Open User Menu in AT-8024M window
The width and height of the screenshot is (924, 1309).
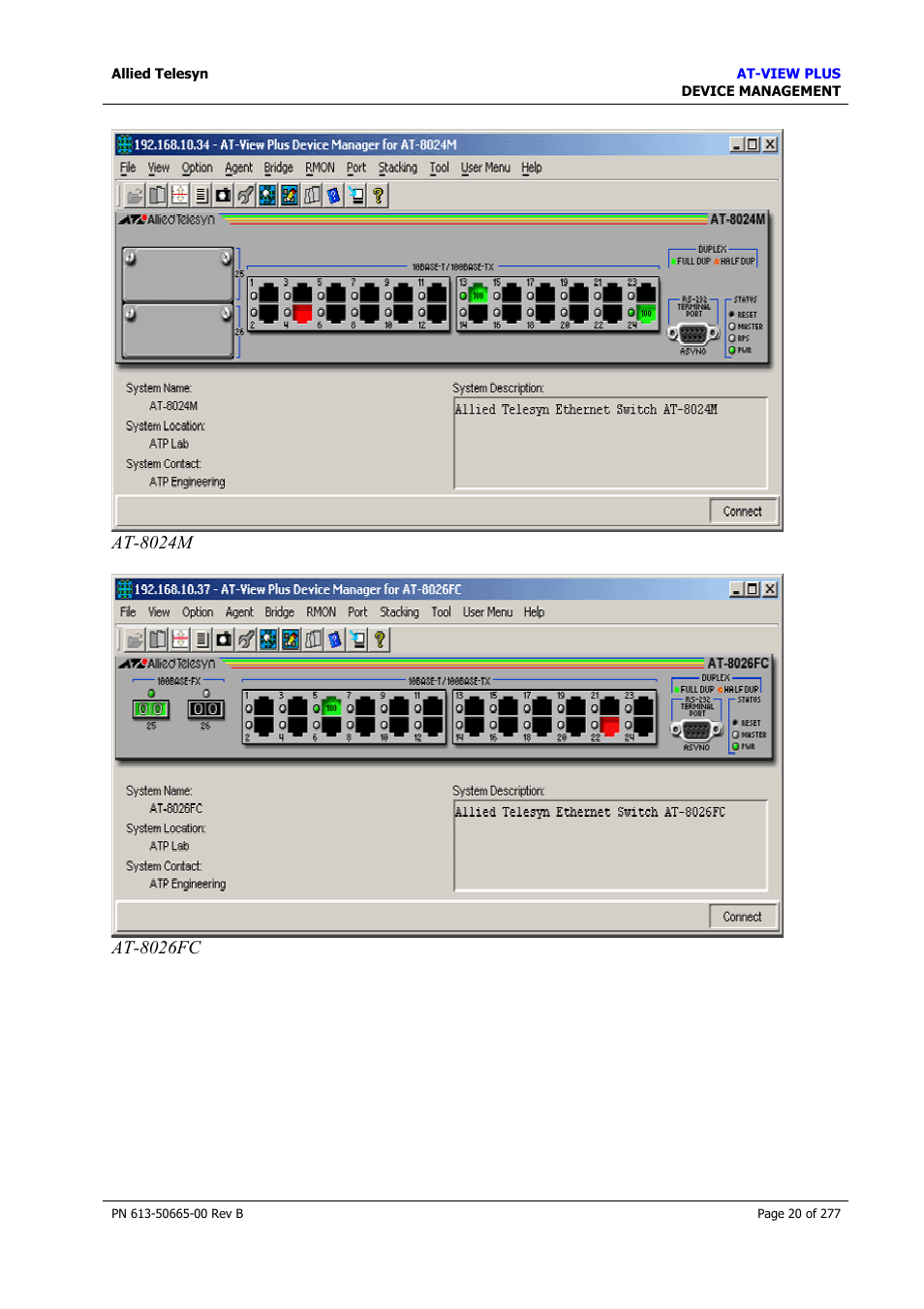click(x=485, y=168)
